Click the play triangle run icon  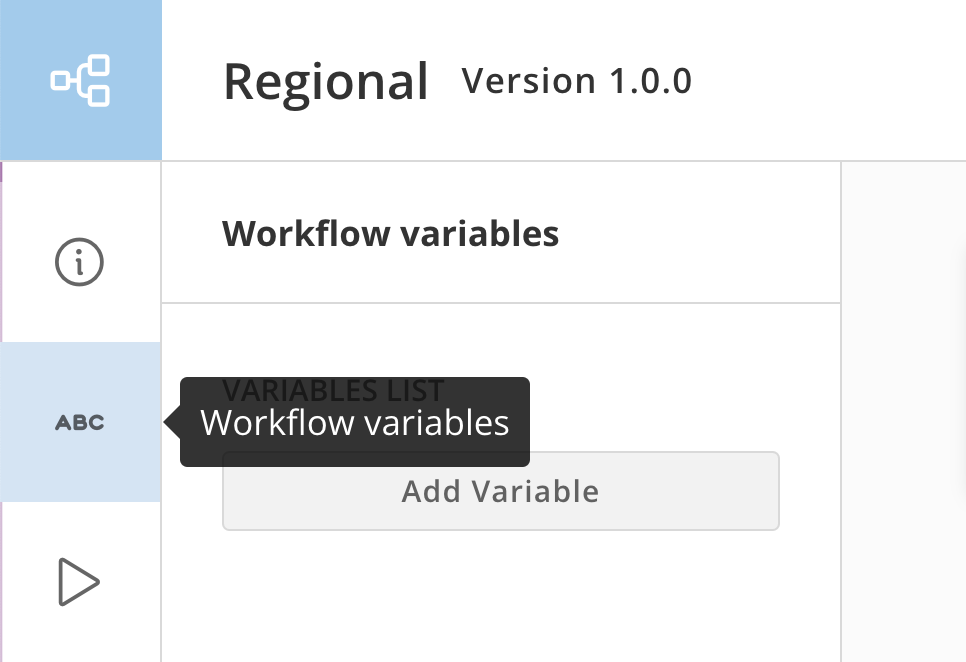tap(79, 582)
